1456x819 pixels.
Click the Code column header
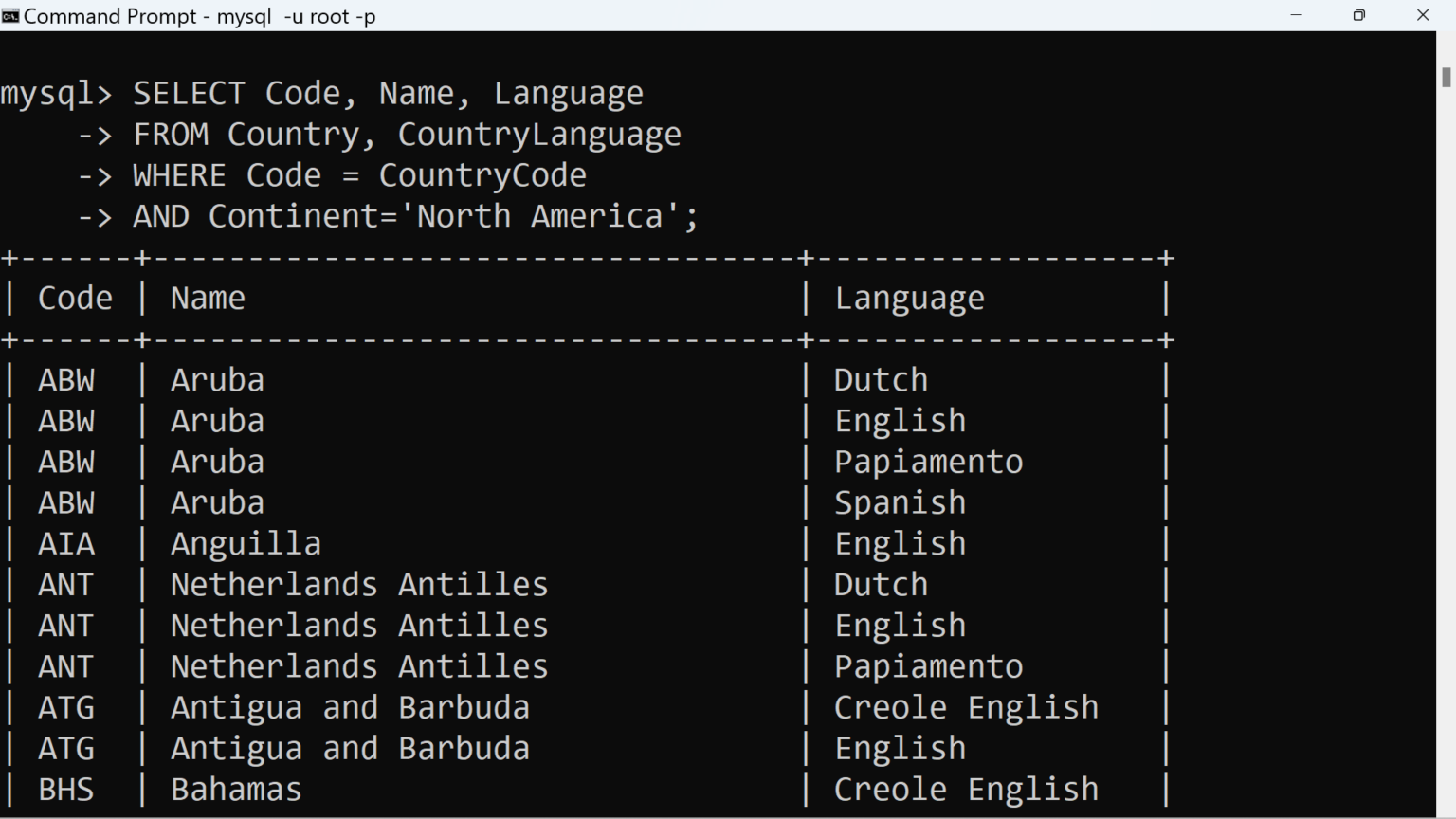pyautogui.click(x=75, y=297)
